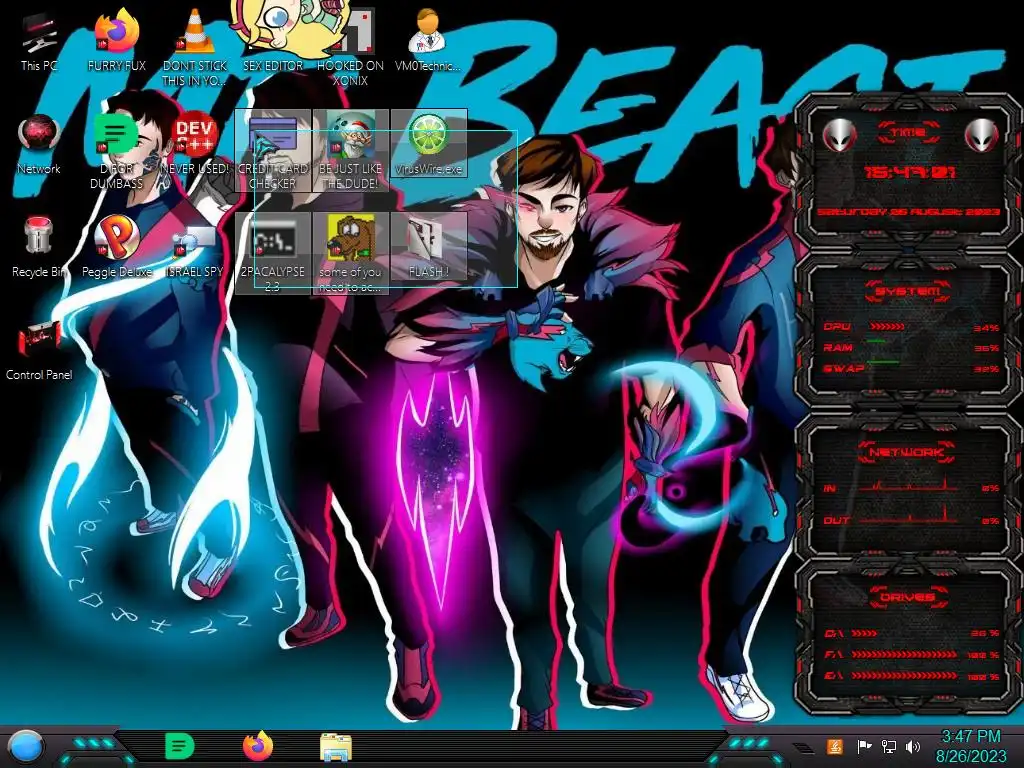
Task: Click the IN traffic graph in Network widget
Action: point(908,485)
